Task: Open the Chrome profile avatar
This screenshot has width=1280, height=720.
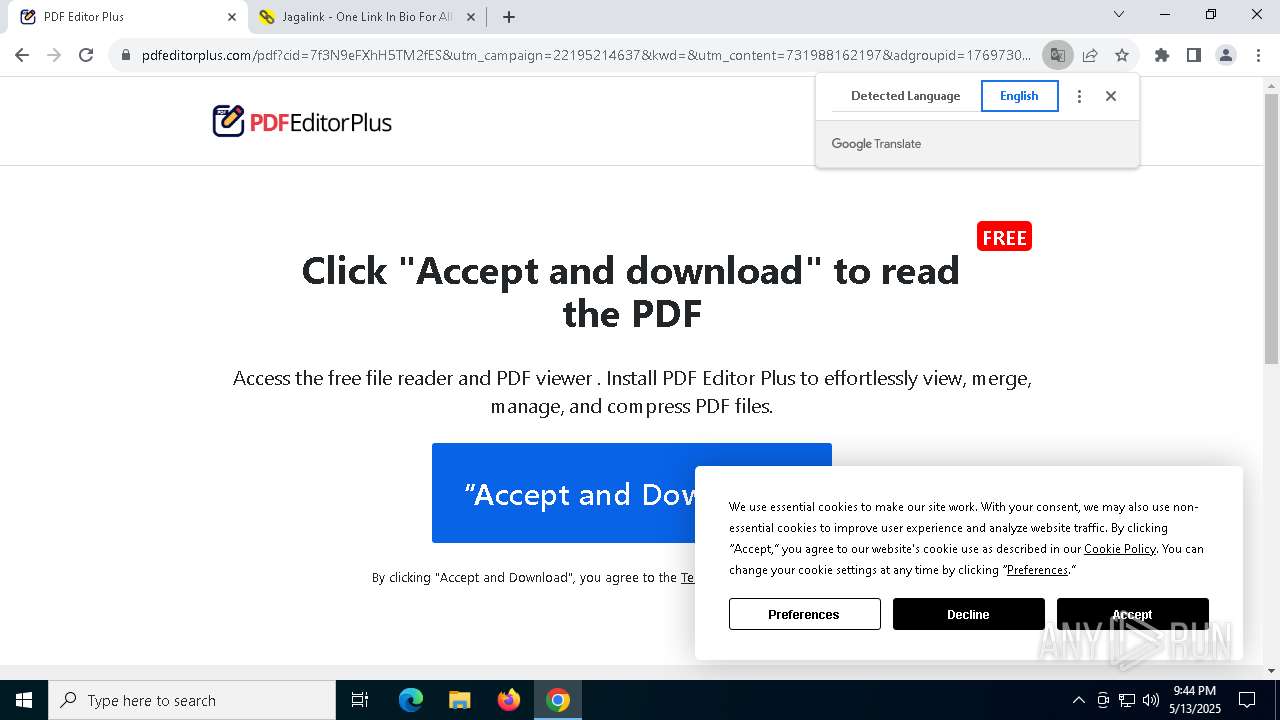Action: (1226, 55)
